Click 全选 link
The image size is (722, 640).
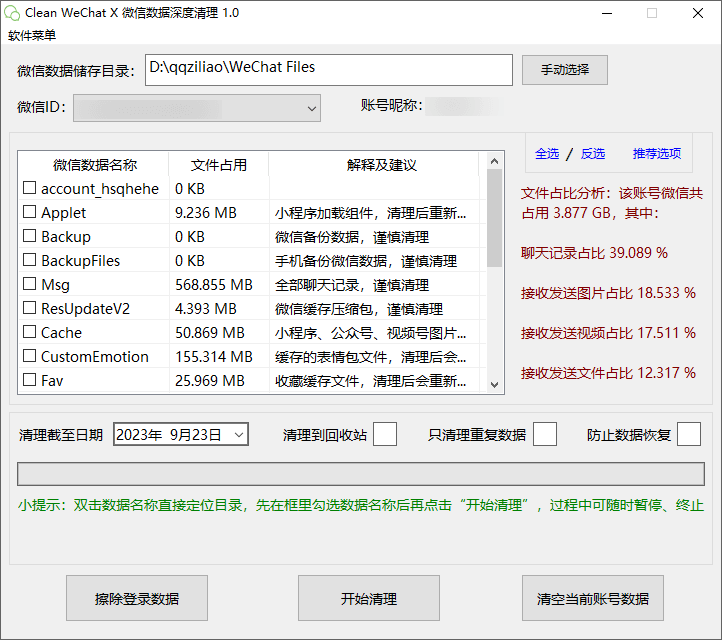(547, 154)
